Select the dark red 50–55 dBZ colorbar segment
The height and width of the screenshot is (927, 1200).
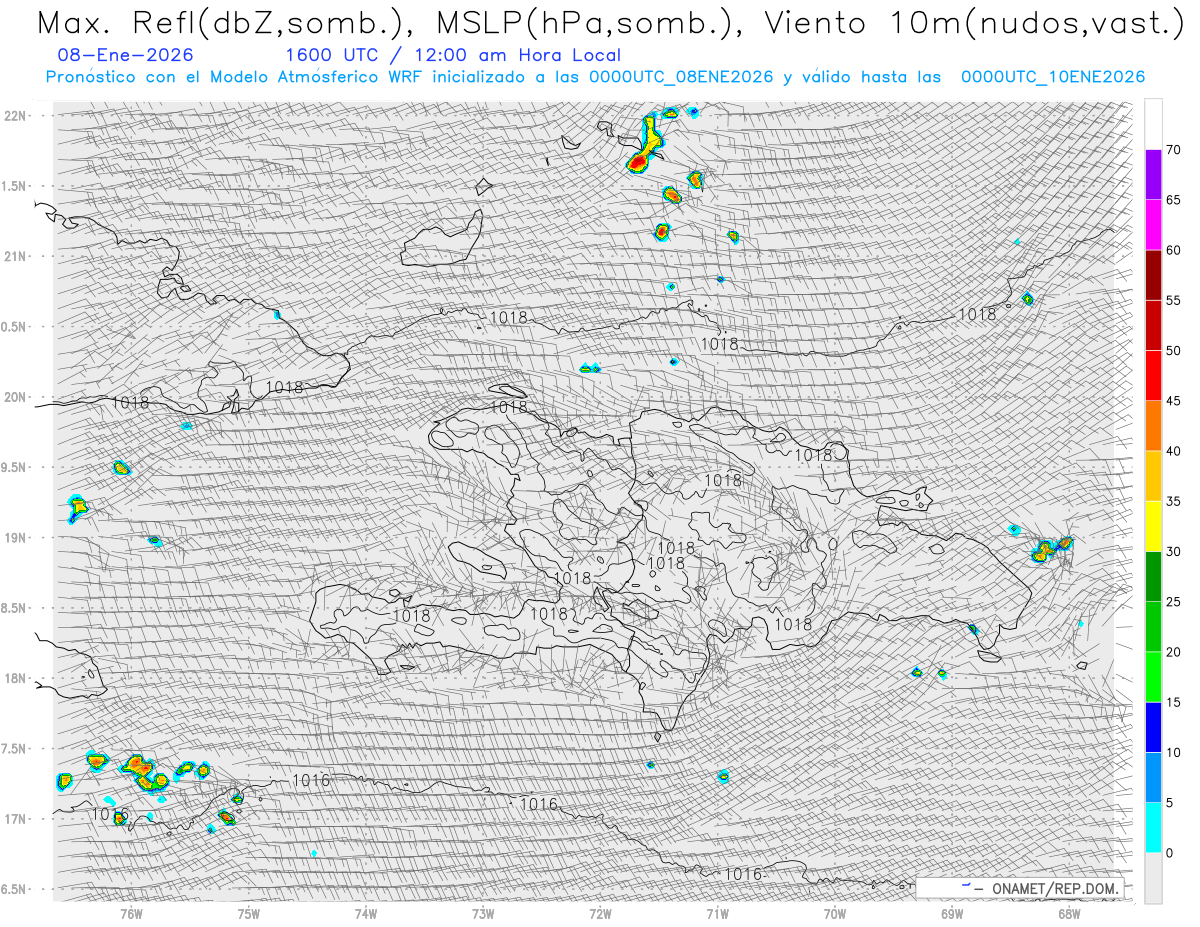[x=1153, y=325]
